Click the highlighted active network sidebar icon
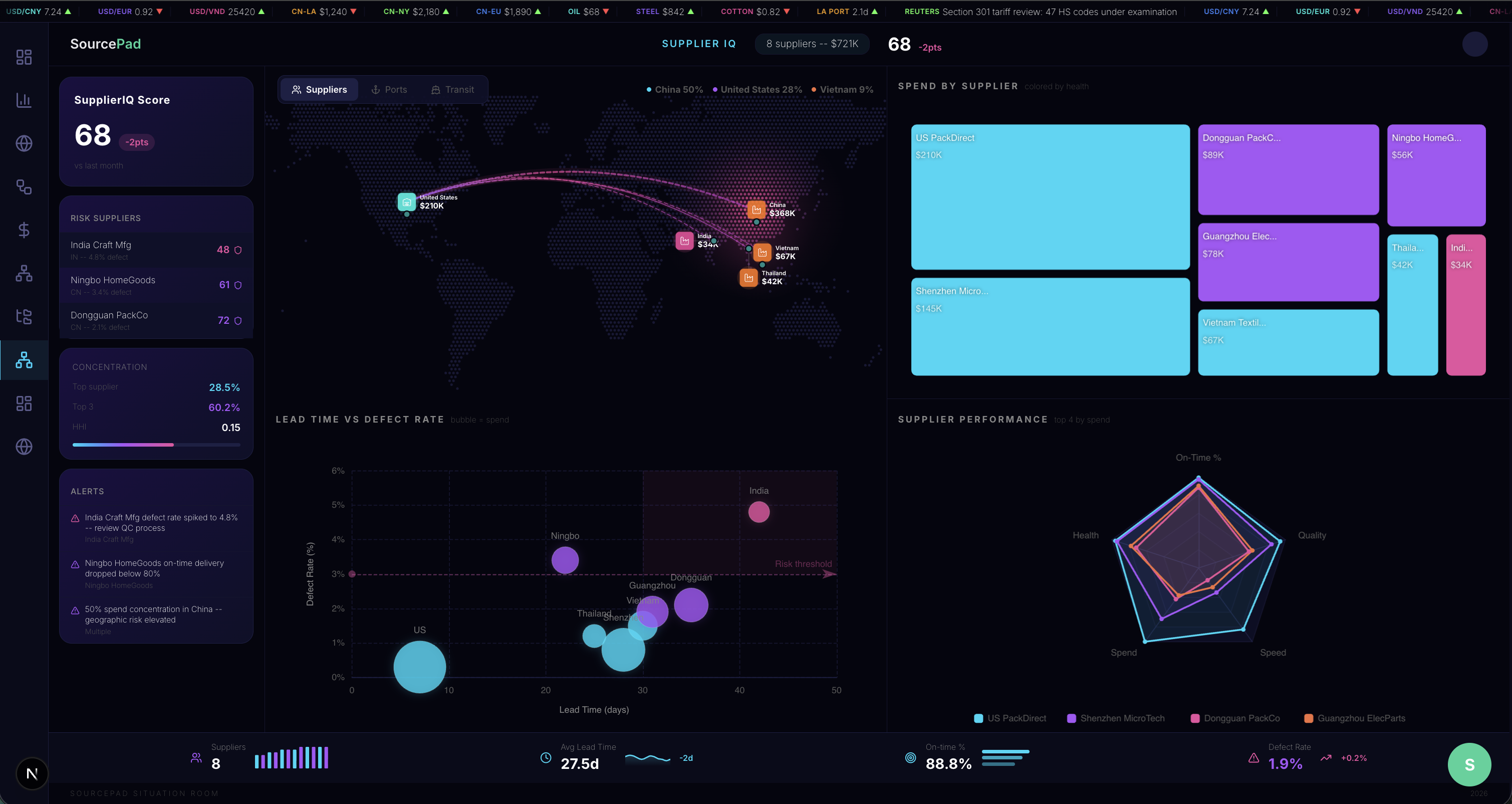 point(24,360)
